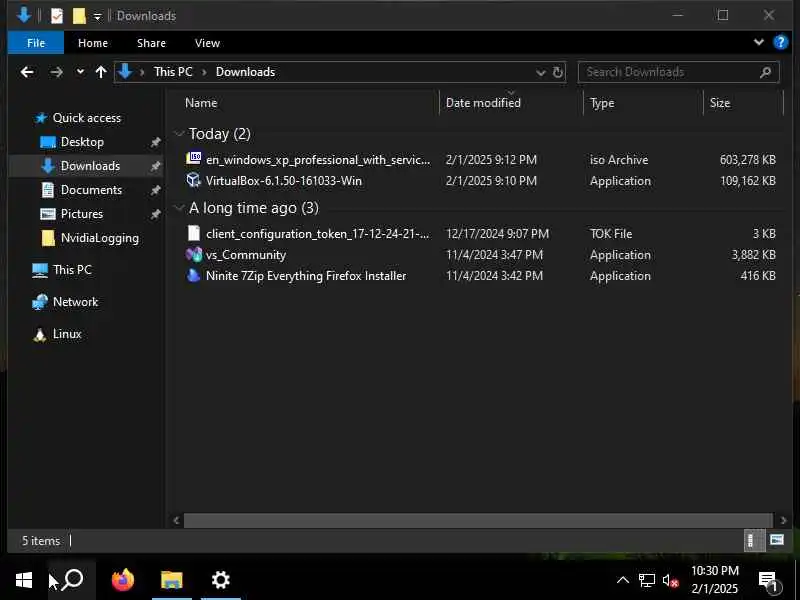
Task: Open Downloads in the navigation pane
Action: (90, 166)
